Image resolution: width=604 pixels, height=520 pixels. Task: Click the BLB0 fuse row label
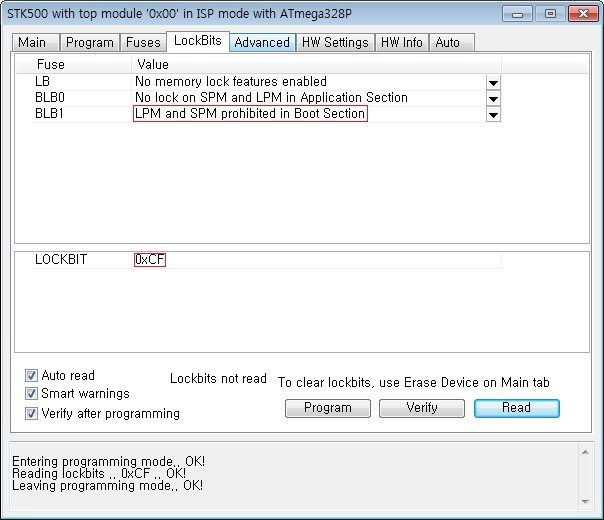50,97
